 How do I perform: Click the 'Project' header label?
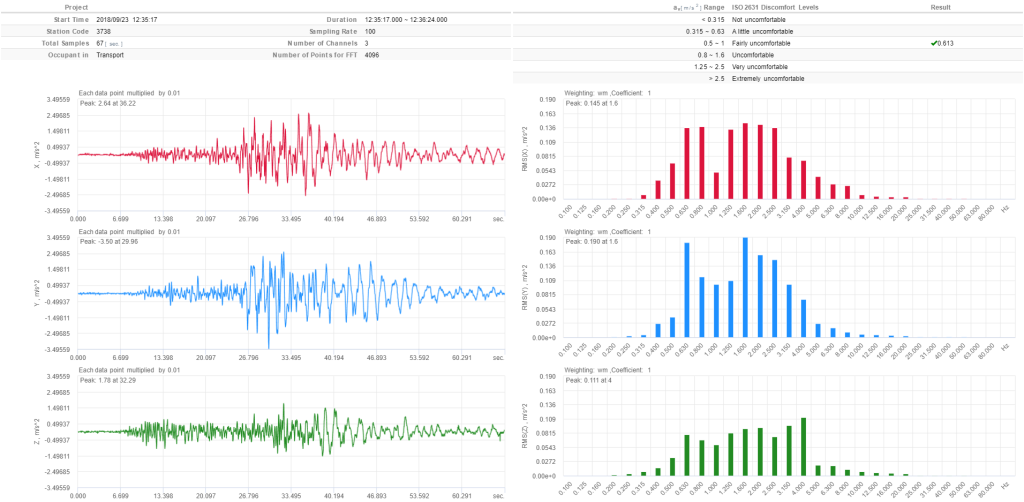(50, 7)
